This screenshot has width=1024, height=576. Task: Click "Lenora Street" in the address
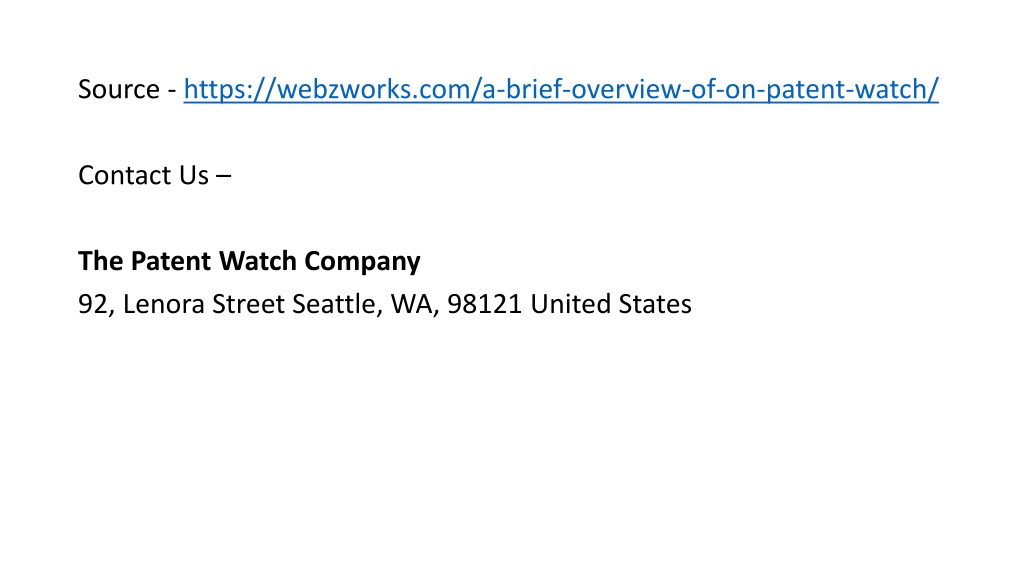point(204,304)
